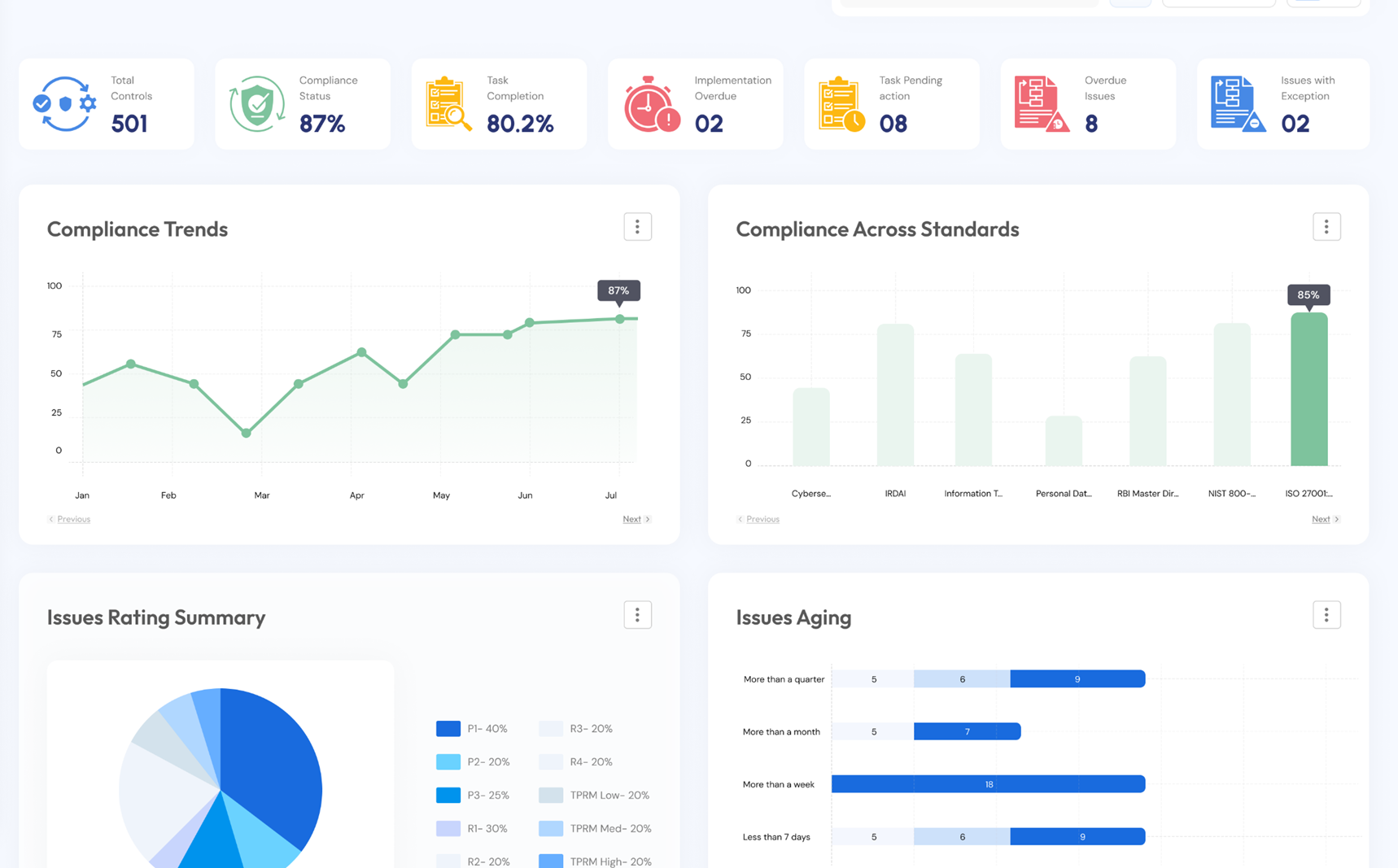
Task: Click Less than 7 days segment showing 6
Action: point(962,836)
